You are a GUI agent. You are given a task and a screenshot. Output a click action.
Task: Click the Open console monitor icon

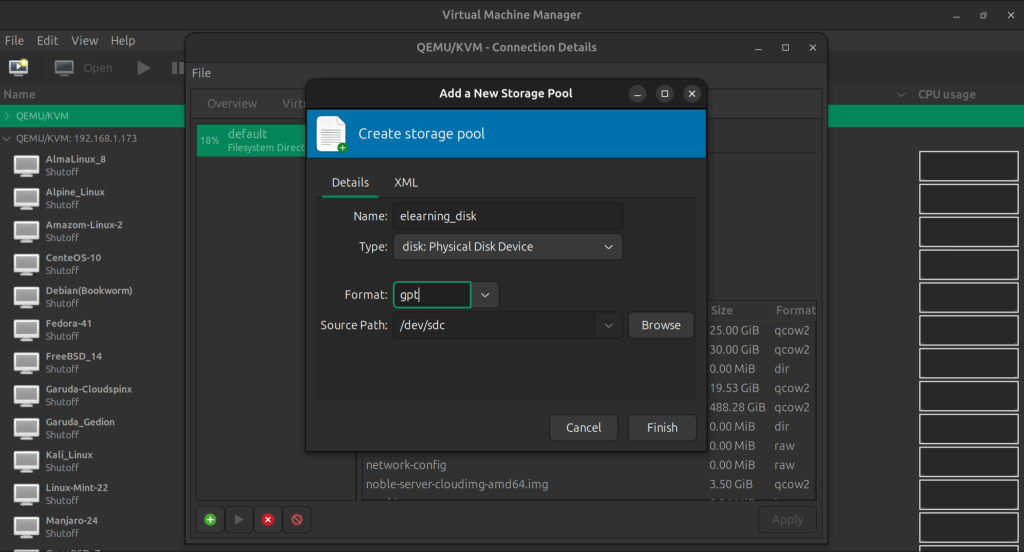[x=64, y=68]
